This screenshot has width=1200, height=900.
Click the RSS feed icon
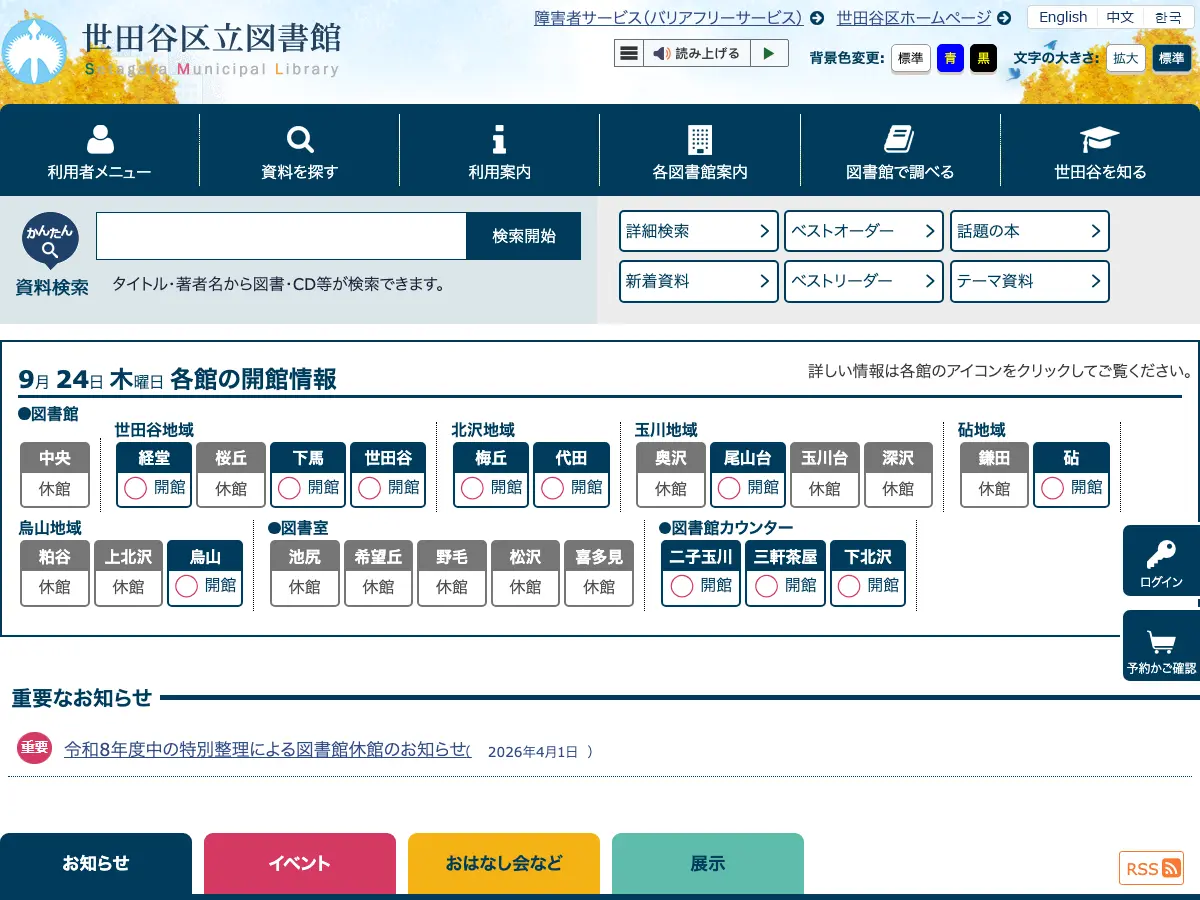1151,868
